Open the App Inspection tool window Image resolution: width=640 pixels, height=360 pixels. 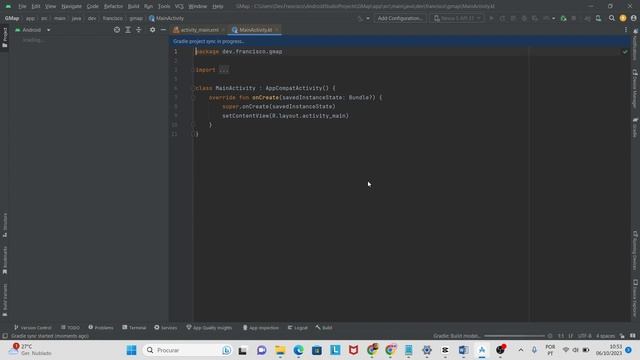tap(260, 328)
